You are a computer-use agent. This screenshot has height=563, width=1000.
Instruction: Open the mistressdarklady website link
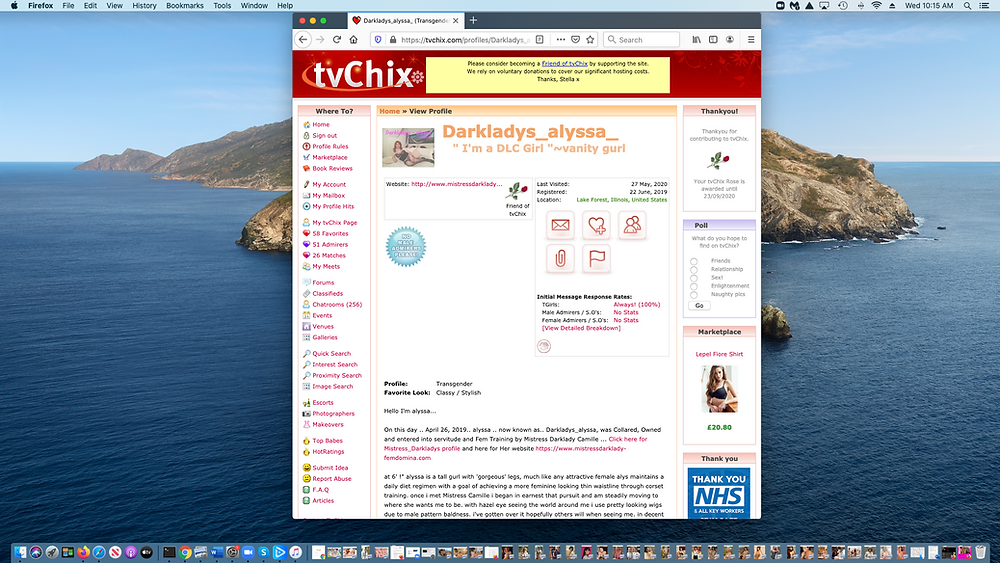pos(457,184)
